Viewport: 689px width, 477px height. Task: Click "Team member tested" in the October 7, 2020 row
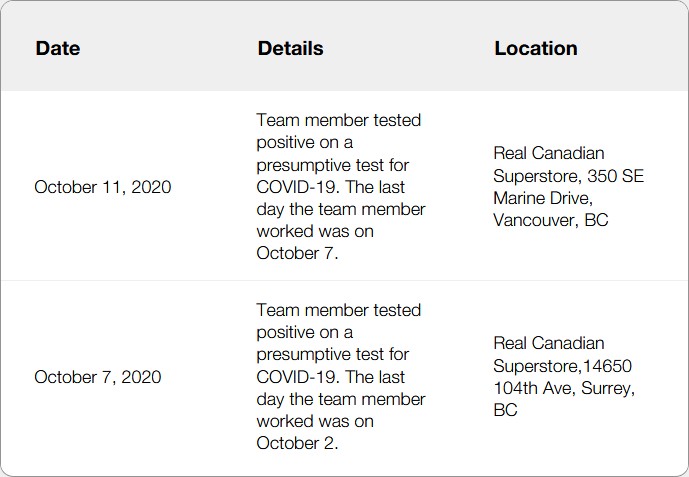click(339, 310)
